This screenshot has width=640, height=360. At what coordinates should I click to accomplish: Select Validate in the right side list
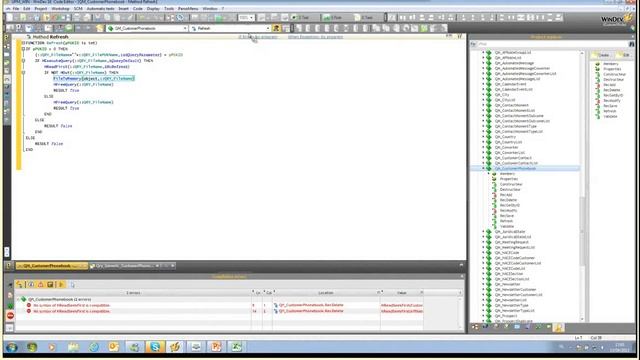click(610, 116)
